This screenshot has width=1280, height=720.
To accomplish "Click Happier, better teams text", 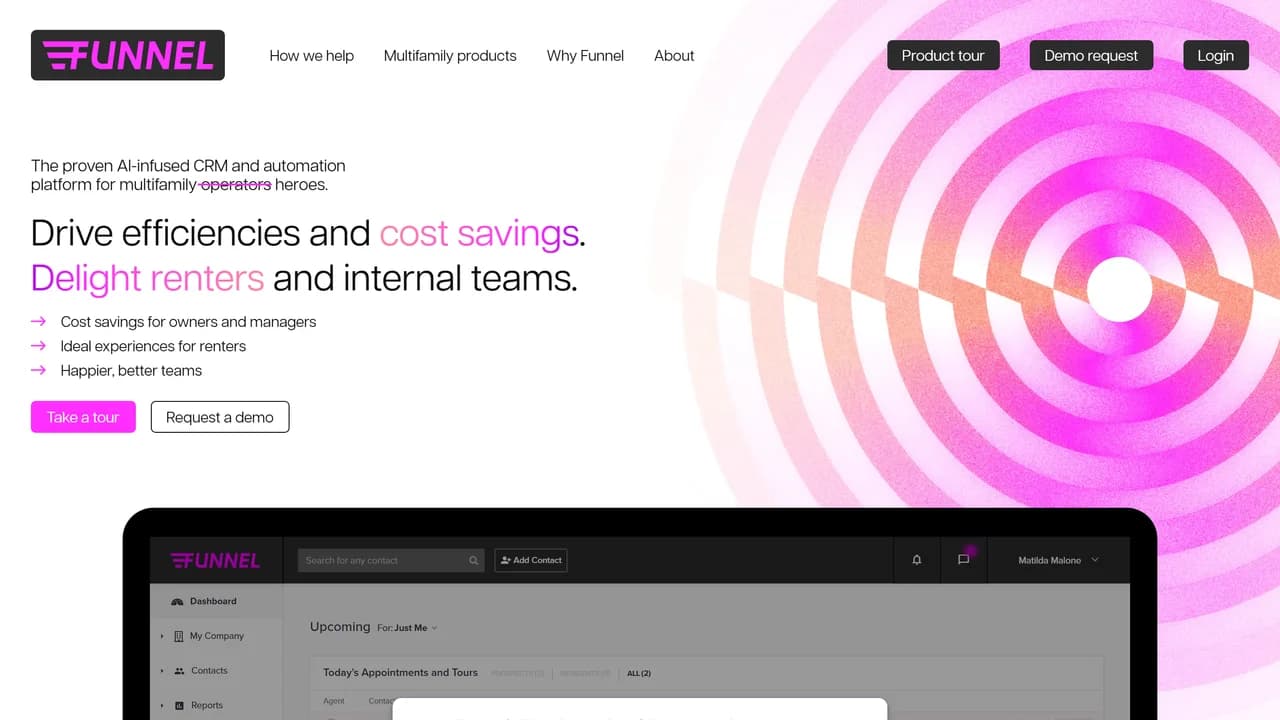I will click(x=131, y=370).
